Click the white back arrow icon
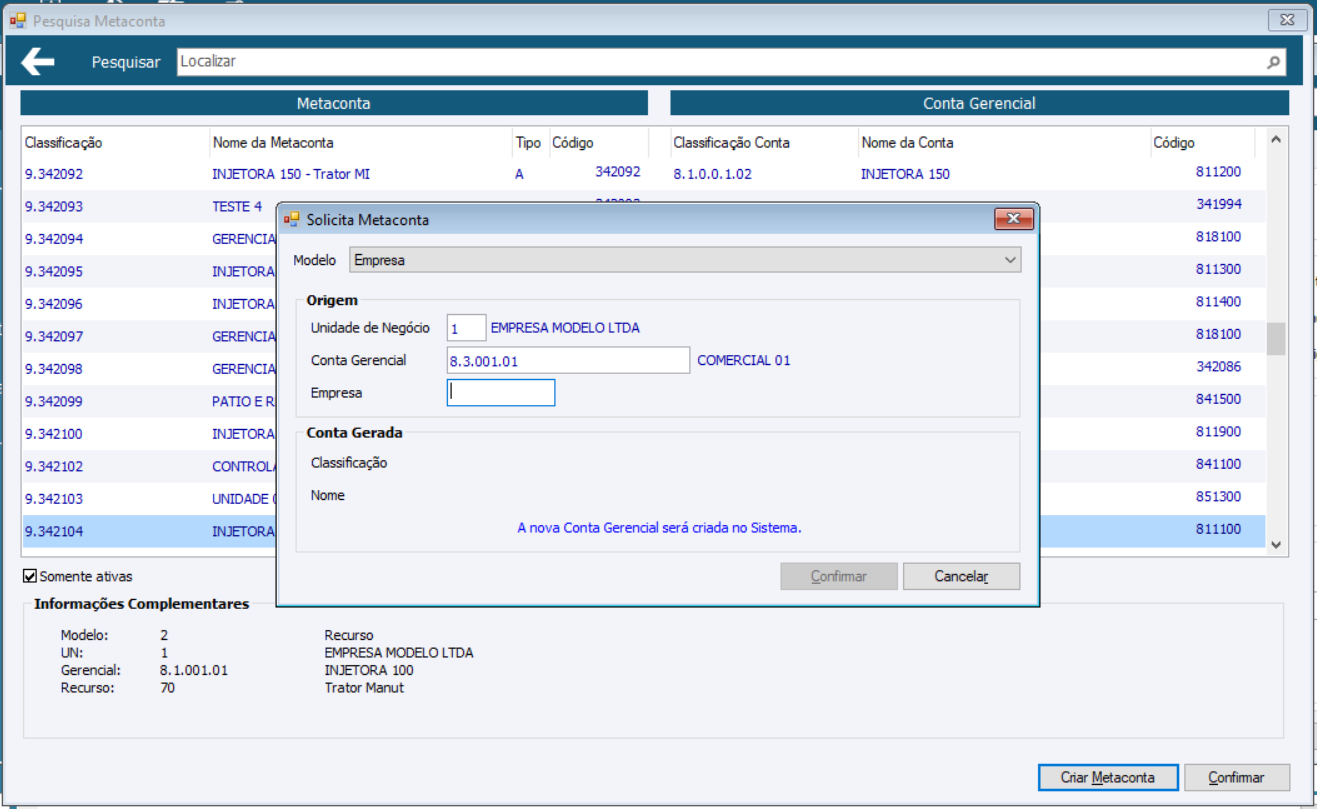The image size is (1317, 809). (38, 62)
